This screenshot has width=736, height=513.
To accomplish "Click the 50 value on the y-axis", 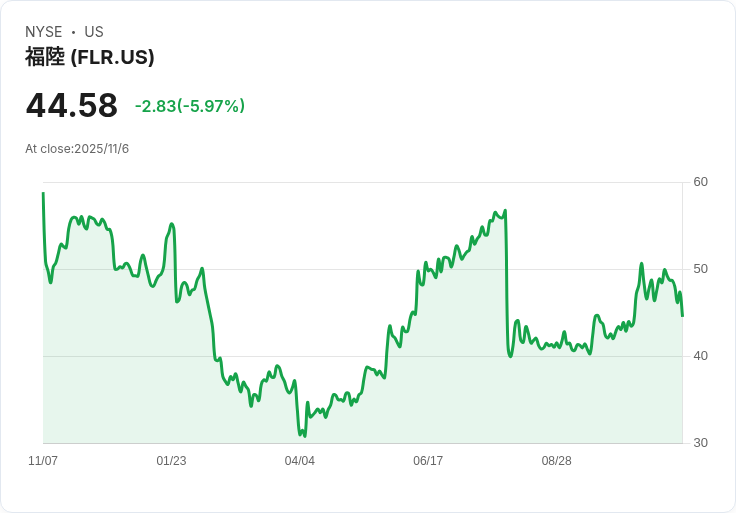I will coord(701,269).
